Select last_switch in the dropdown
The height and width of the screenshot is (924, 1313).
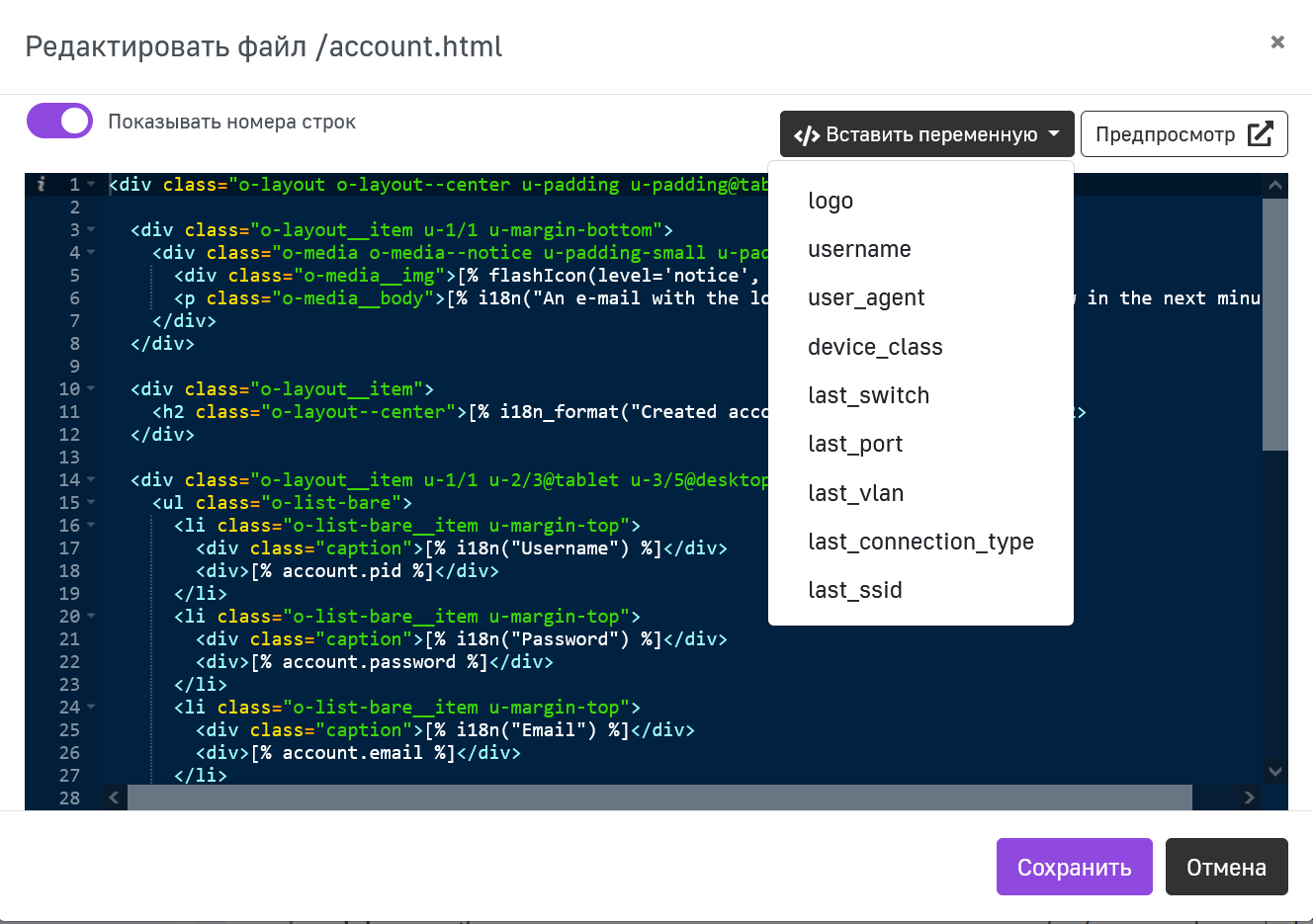[868, 395]
